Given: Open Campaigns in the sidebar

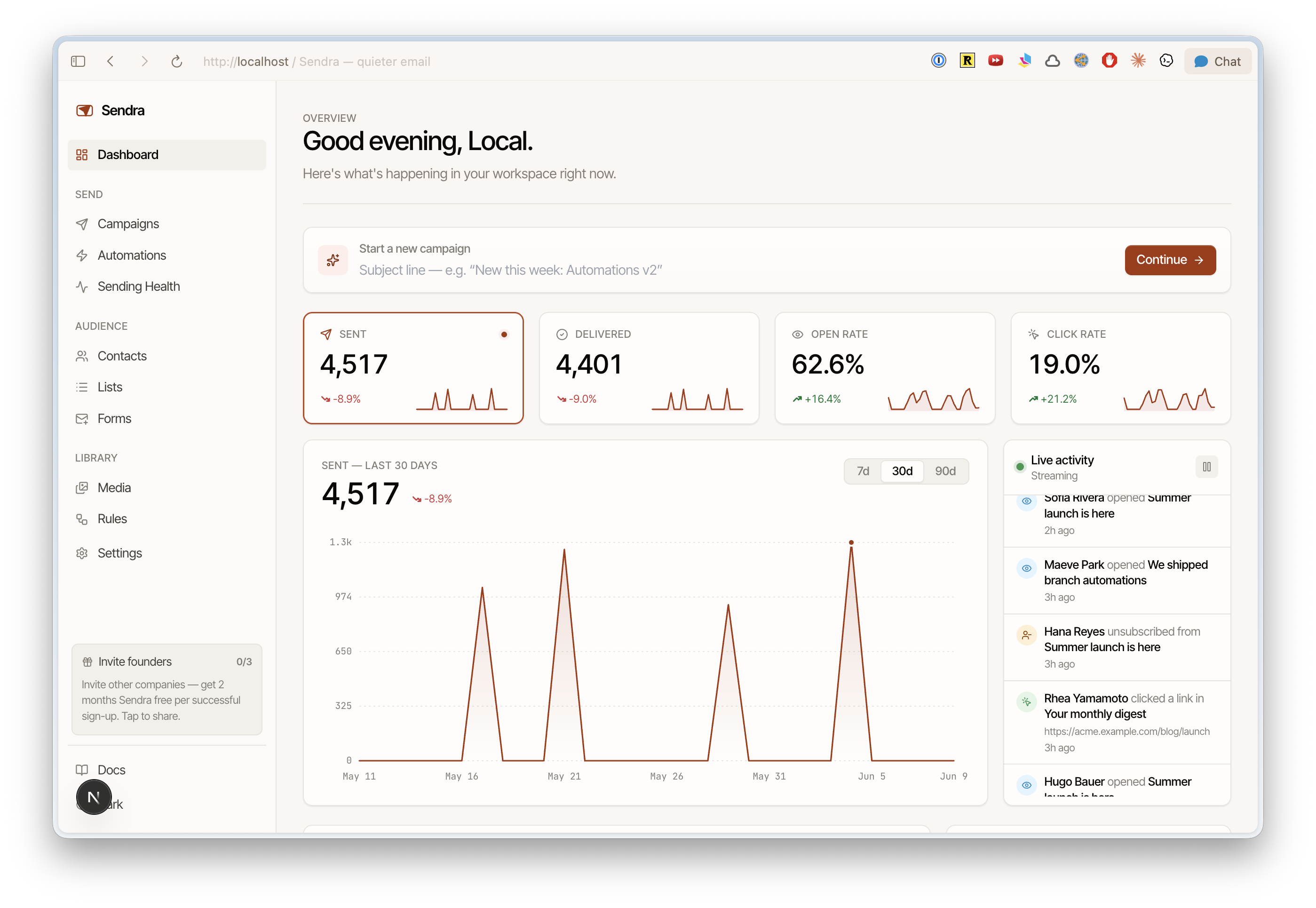Looking at the screenshot, I should (166, 224).
